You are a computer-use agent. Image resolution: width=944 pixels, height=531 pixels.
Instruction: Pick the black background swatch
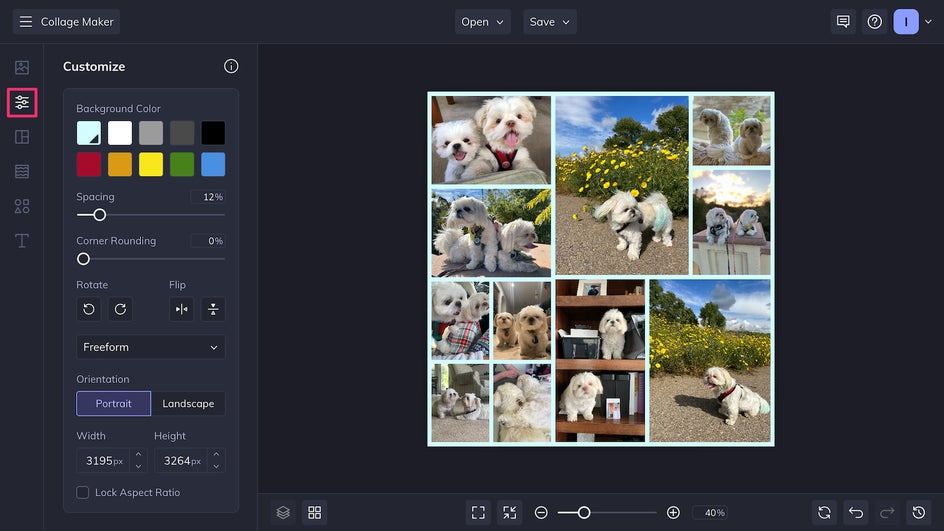pos(213,133)
